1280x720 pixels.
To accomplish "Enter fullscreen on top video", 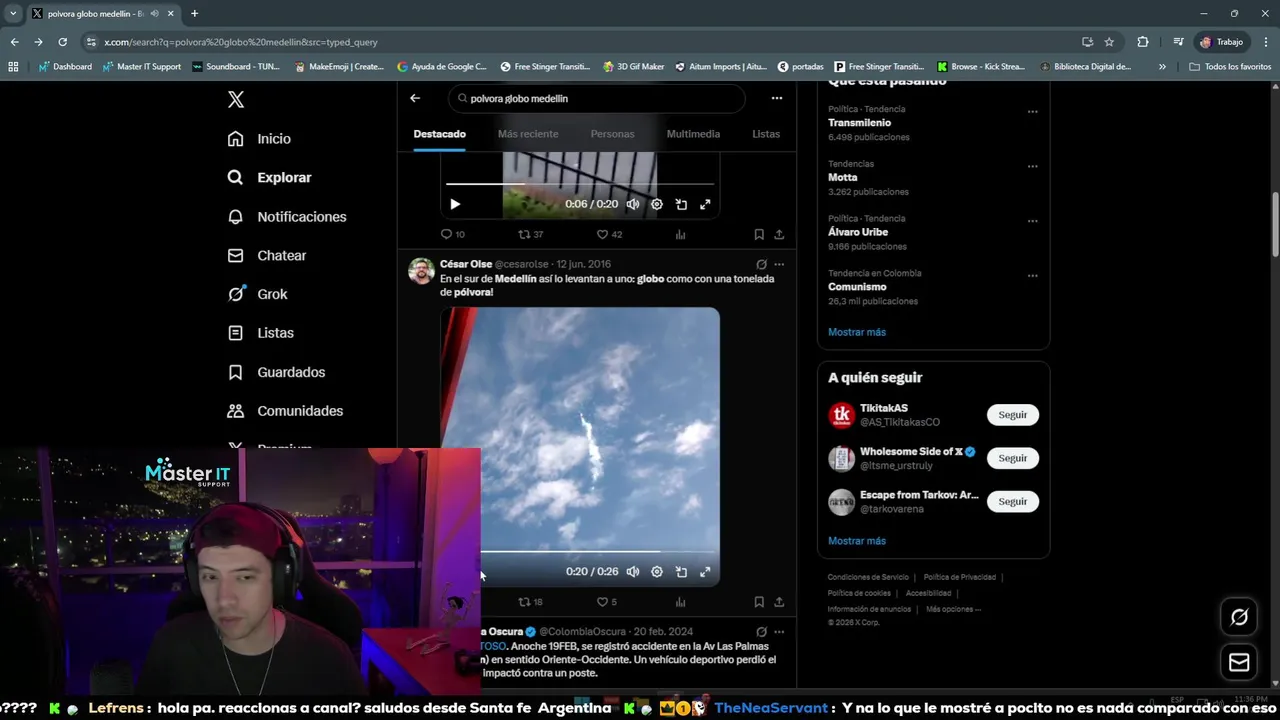I will tap(705, 204).
